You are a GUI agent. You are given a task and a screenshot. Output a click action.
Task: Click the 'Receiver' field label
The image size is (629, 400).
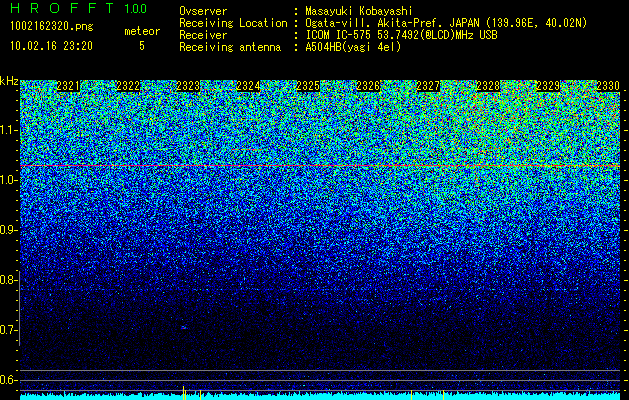pyautogui.click(x=203, y=35)
